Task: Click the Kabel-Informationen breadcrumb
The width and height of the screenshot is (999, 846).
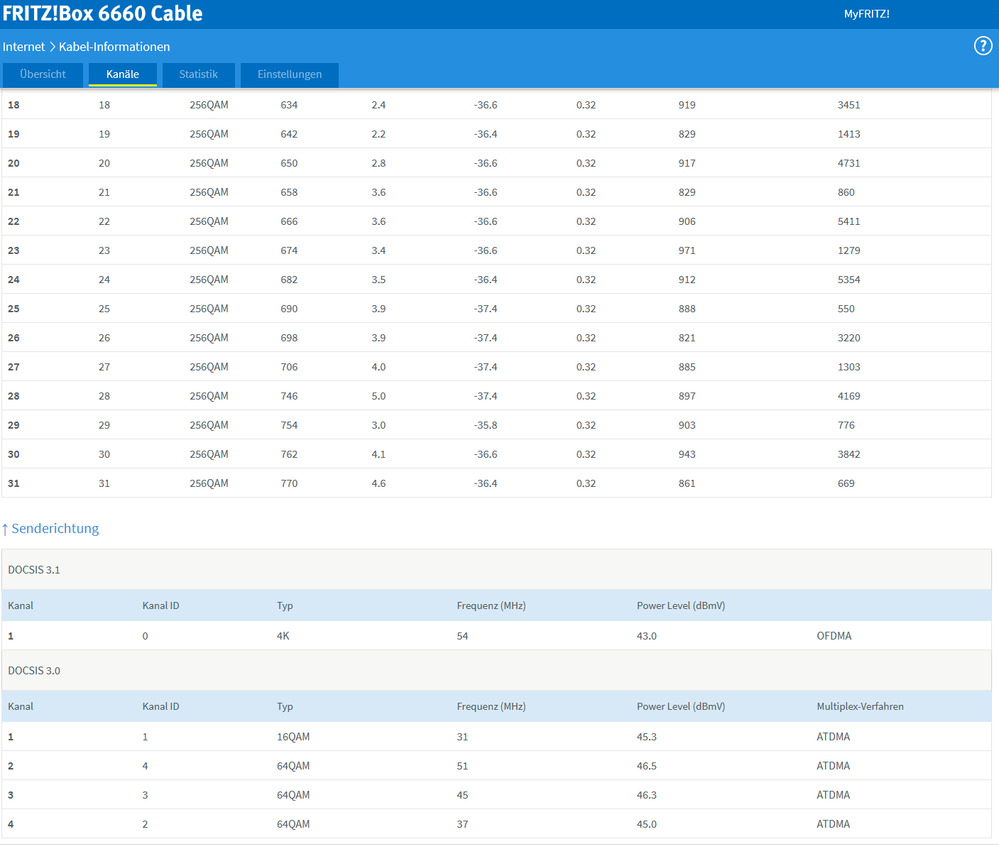Action: 115,47
